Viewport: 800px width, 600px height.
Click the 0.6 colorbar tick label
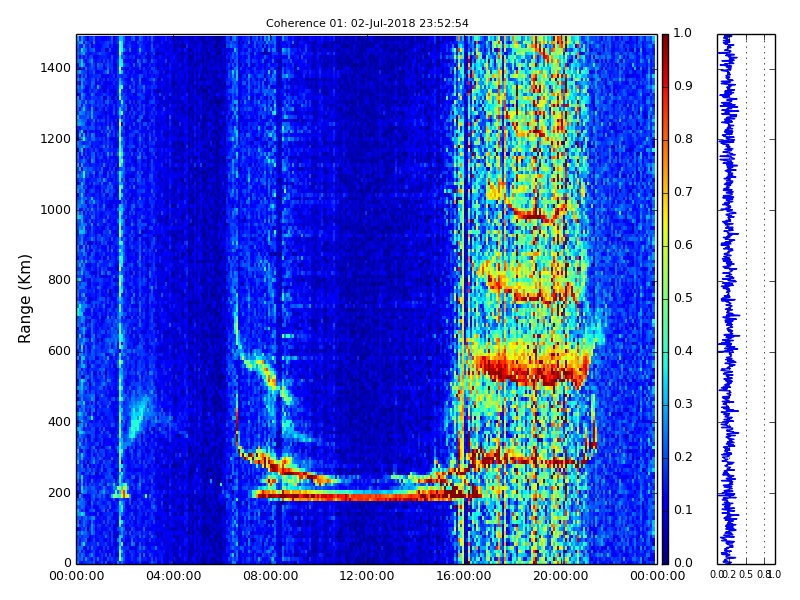click(683, 245)
